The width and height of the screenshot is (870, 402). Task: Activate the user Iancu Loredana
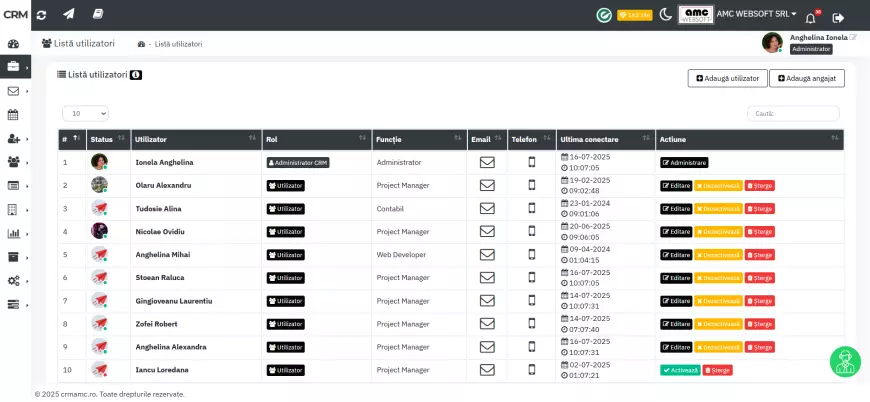pyautogui.click(x=679, y=370)
